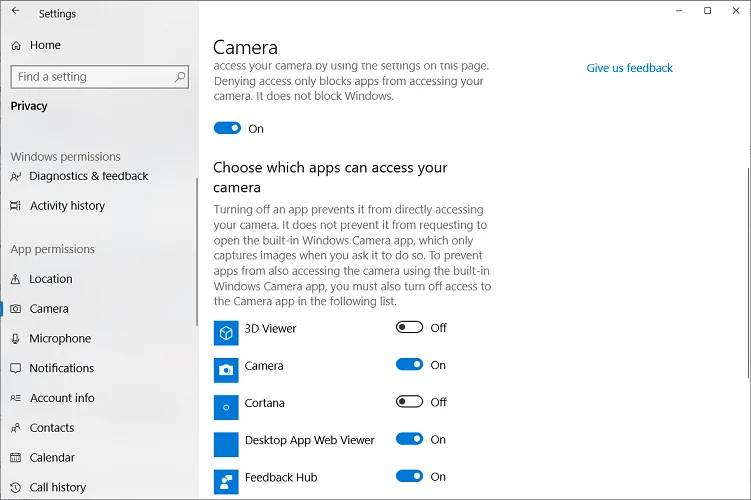Click the Call history clock icon

(x=16, y=488)
